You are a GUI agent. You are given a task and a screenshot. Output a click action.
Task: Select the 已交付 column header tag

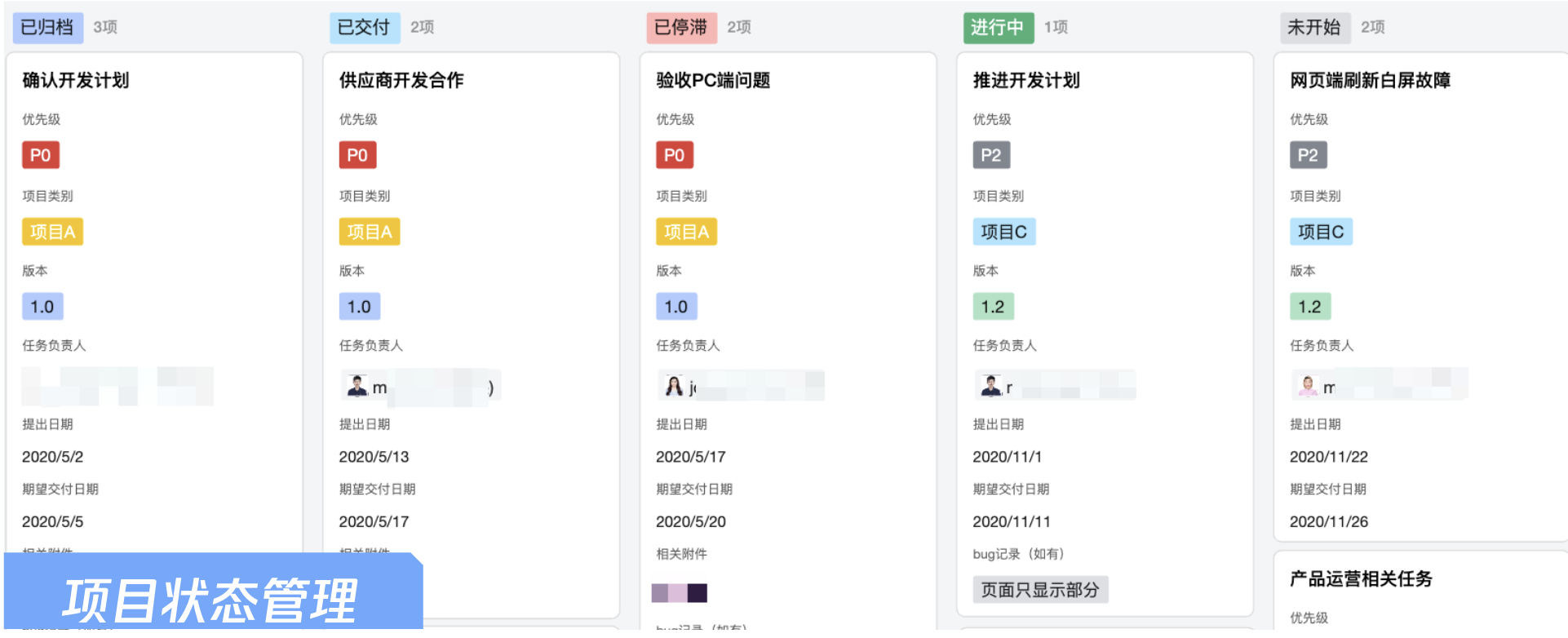tap(364, 28)
